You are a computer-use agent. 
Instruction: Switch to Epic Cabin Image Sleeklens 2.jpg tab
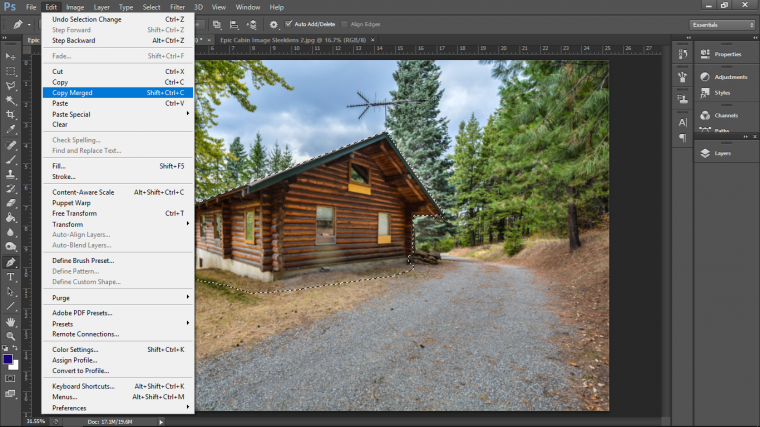pos(293,40)
